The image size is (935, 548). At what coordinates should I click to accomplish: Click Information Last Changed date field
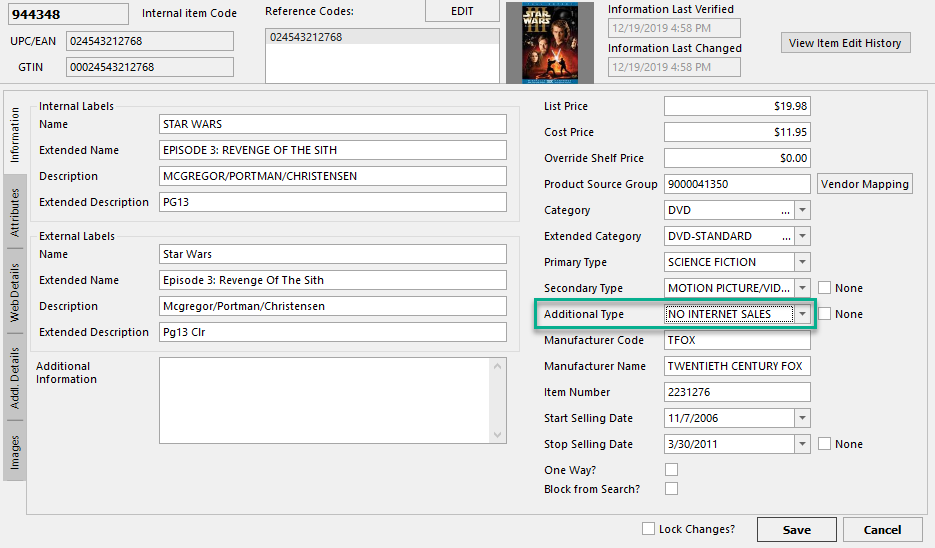point(674,67)
